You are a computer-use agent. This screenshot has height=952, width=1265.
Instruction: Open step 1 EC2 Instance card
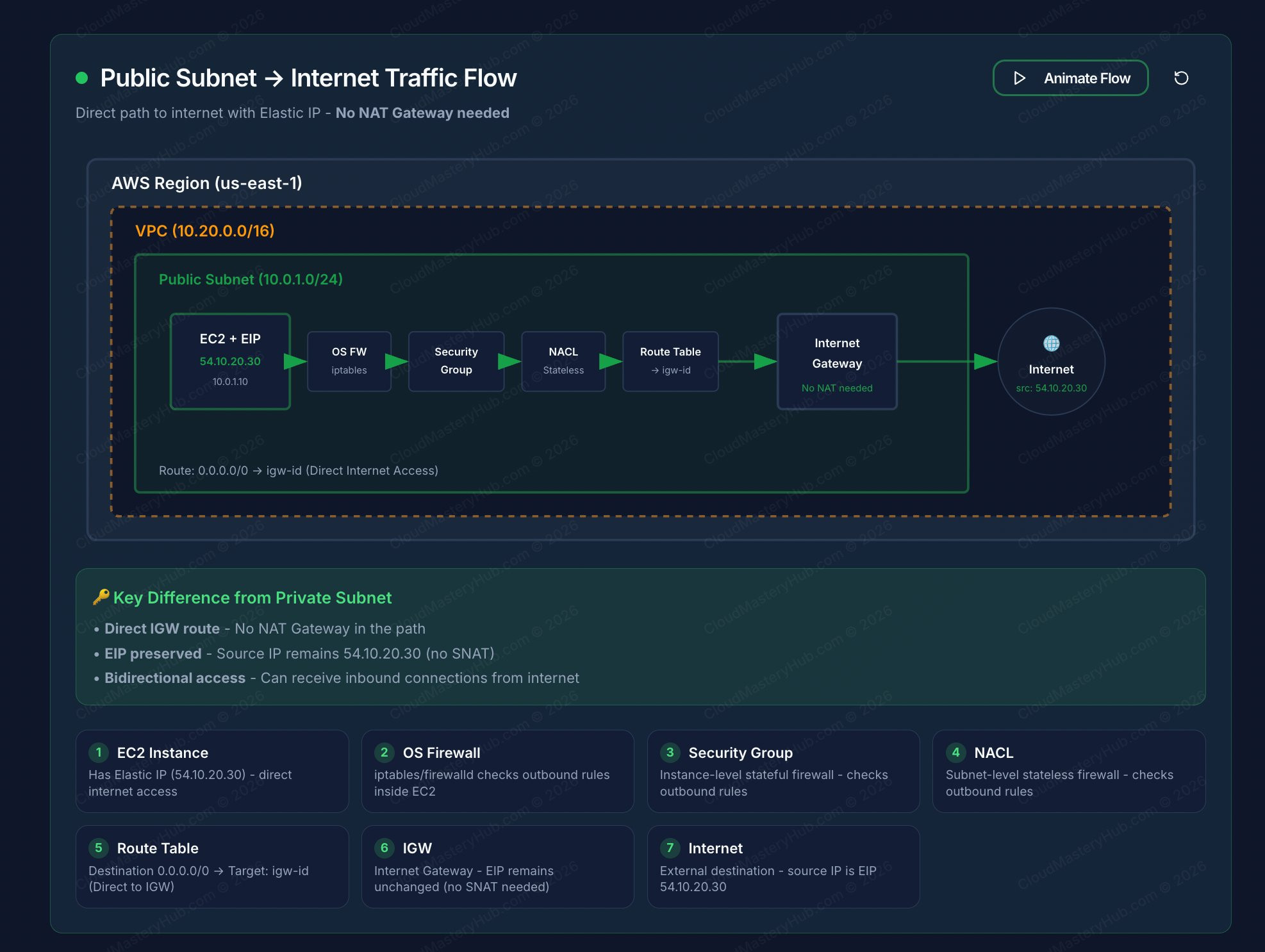(x=212, y=771)
